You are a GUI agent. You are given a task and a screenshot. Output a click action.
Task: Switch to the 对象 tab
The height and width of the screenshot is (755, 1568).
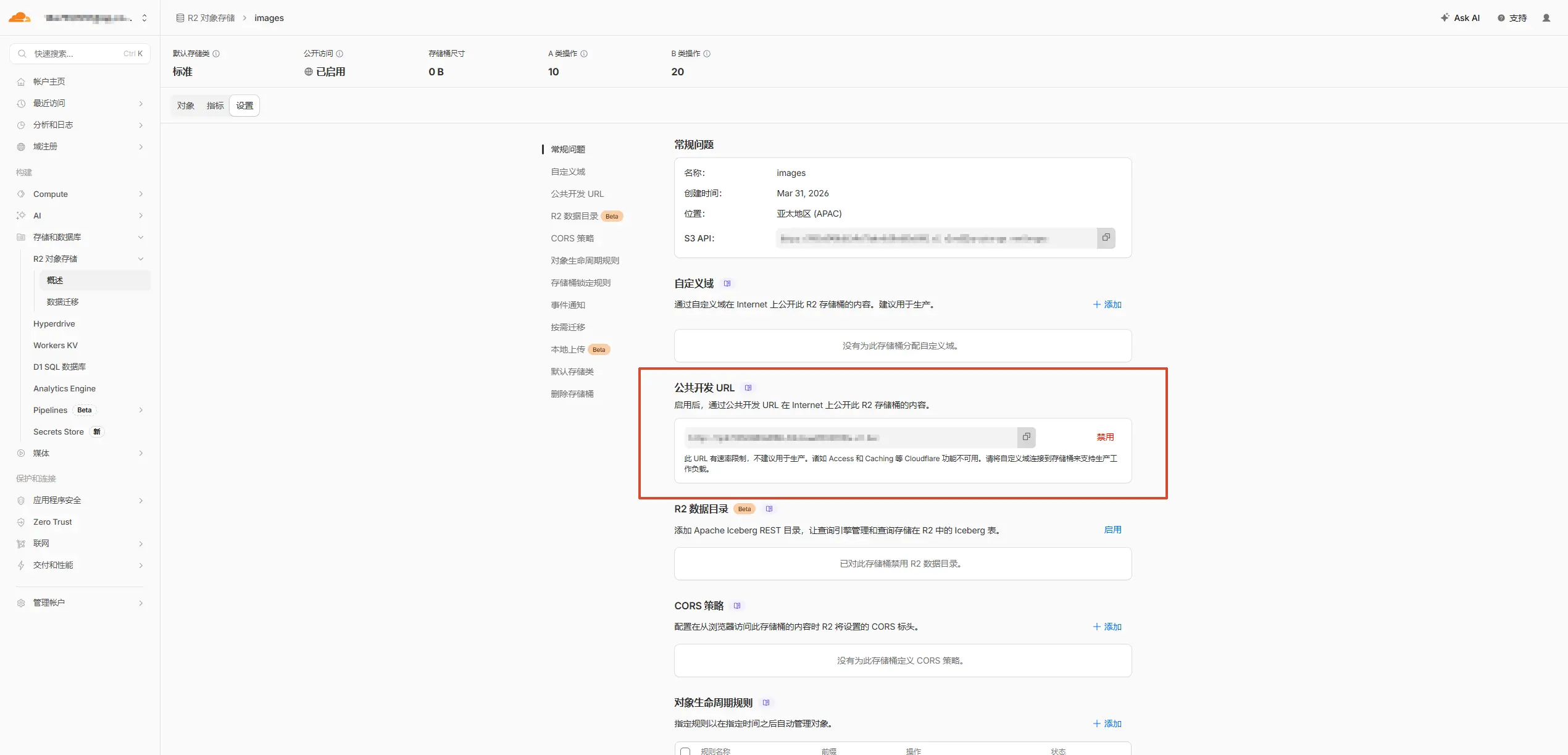(x=185, y=106)
